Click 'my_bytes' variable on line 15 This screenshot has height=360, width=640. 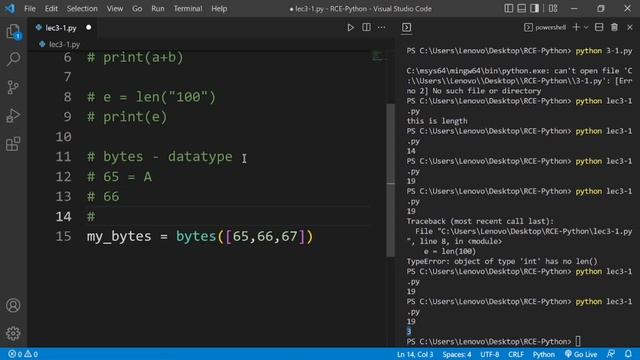click(x=119, y=236)
